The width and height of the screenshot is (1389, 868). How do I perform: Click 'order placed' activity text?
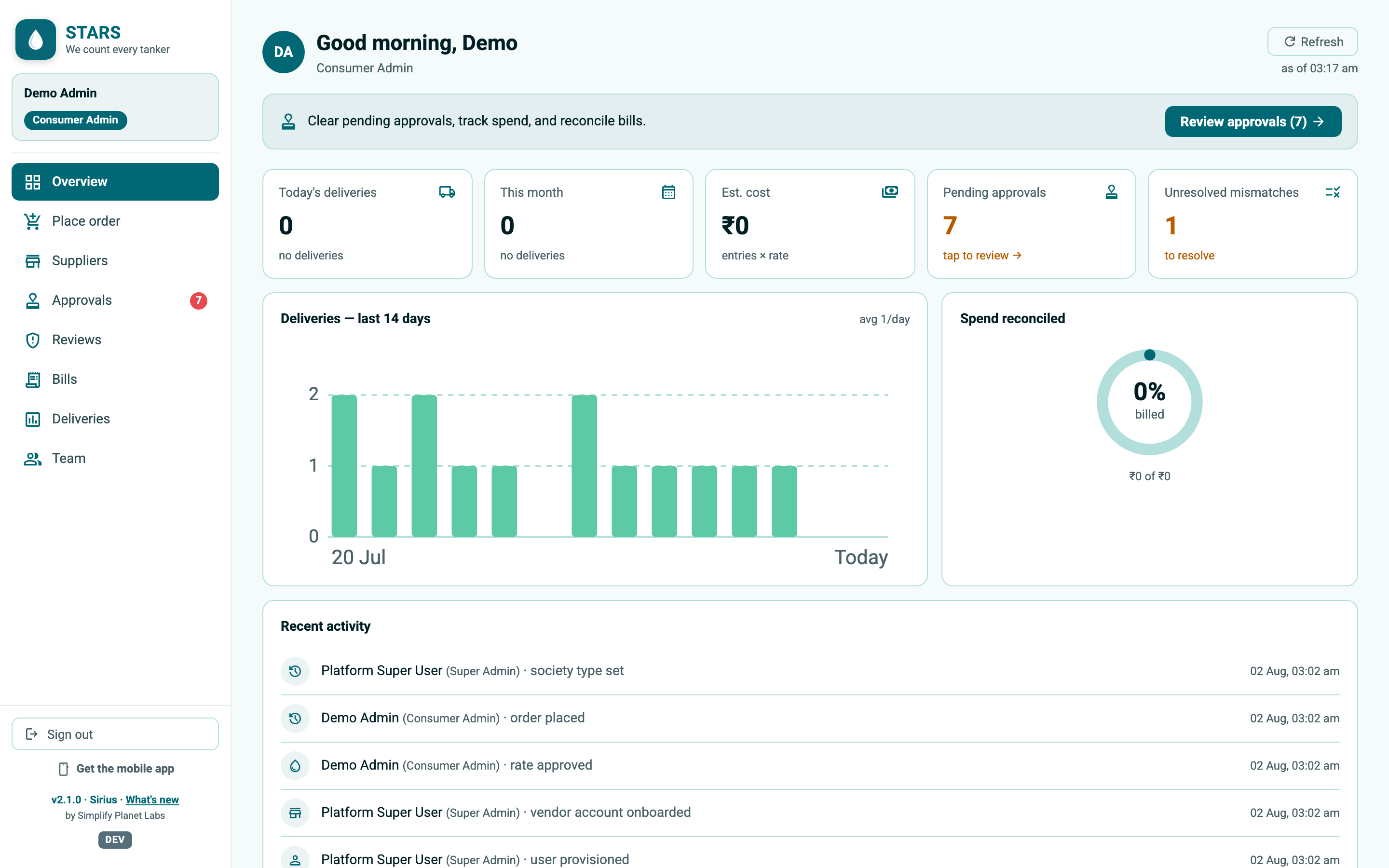point(547,718)
